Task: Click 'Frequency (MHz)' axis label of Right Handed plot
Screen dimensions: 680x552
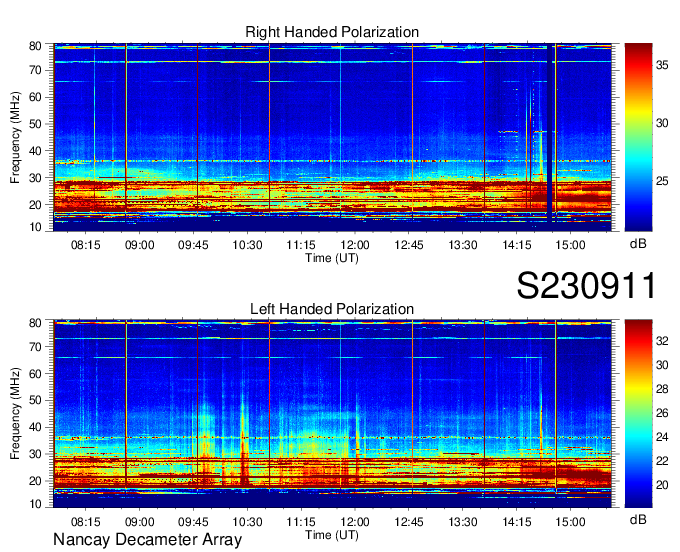Action: pyautogui.click(x=15, y=137)
